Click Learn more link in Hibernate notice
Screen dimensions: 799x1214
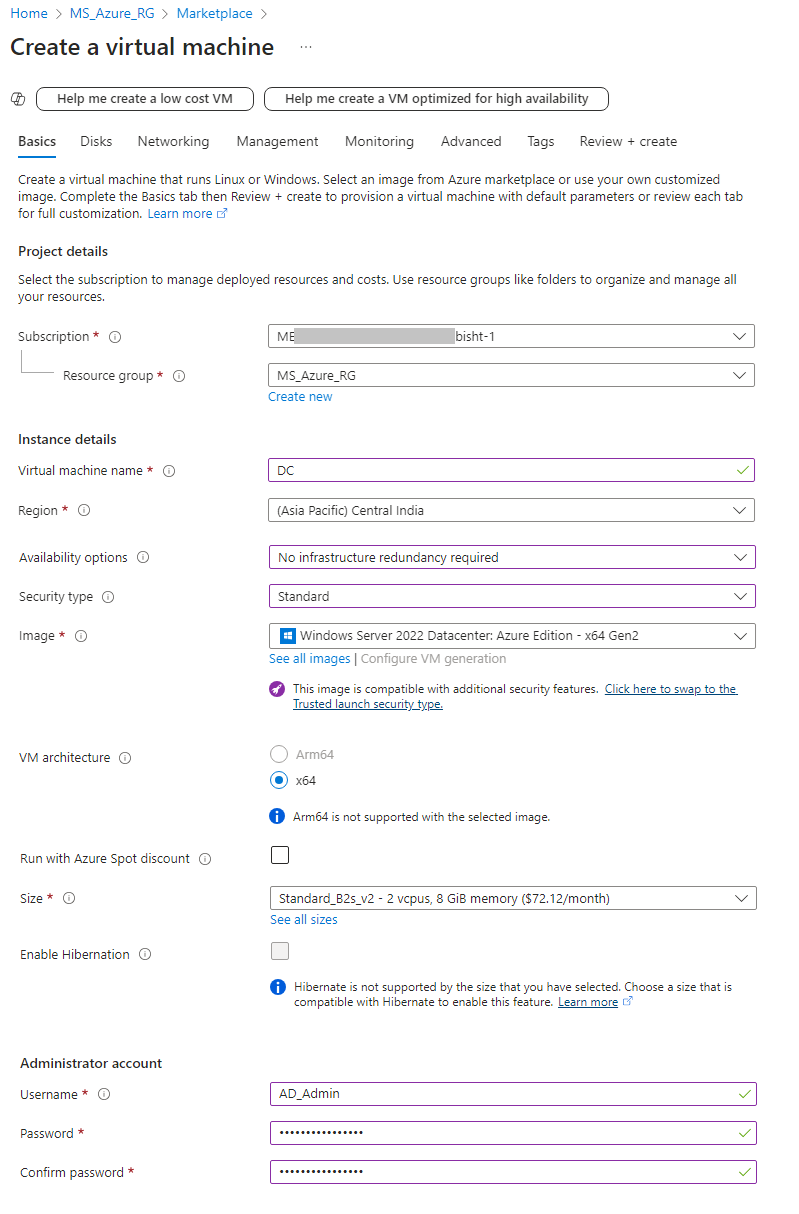click(x=588, y=1002)
